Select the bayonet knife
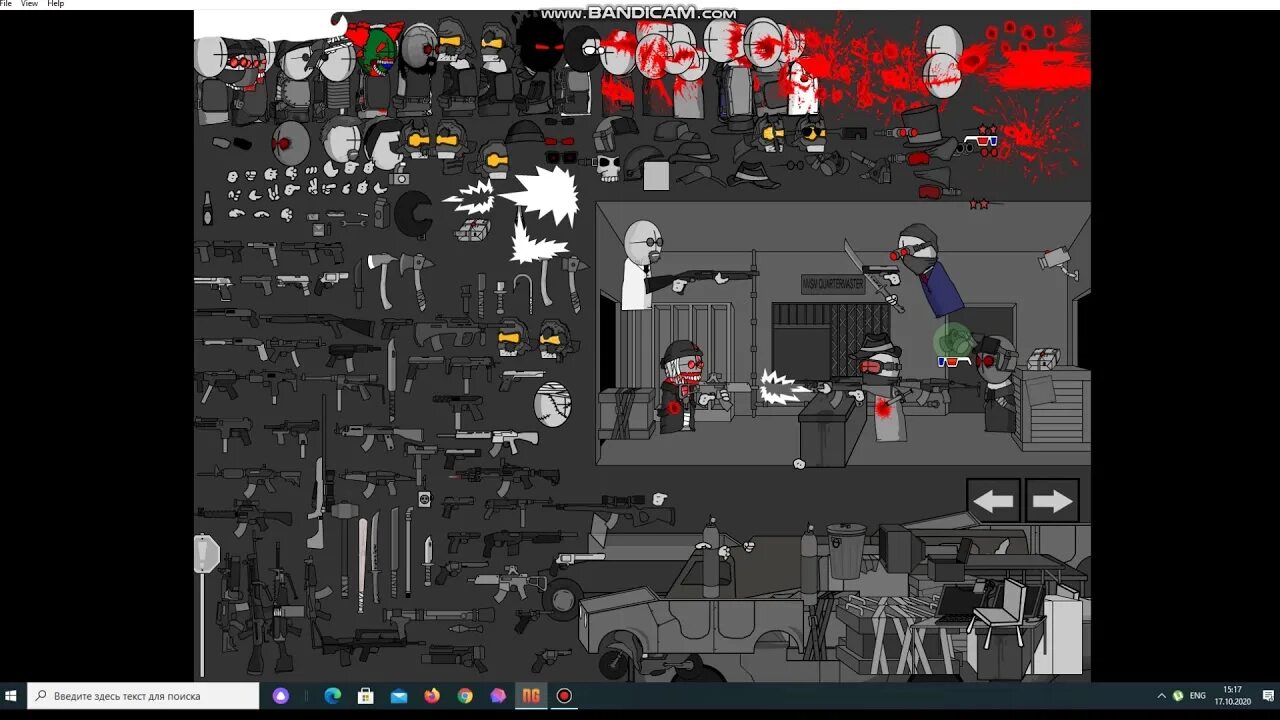This screenshot has height=720, width=1280. pyautogui.click(x=428, y=560)
